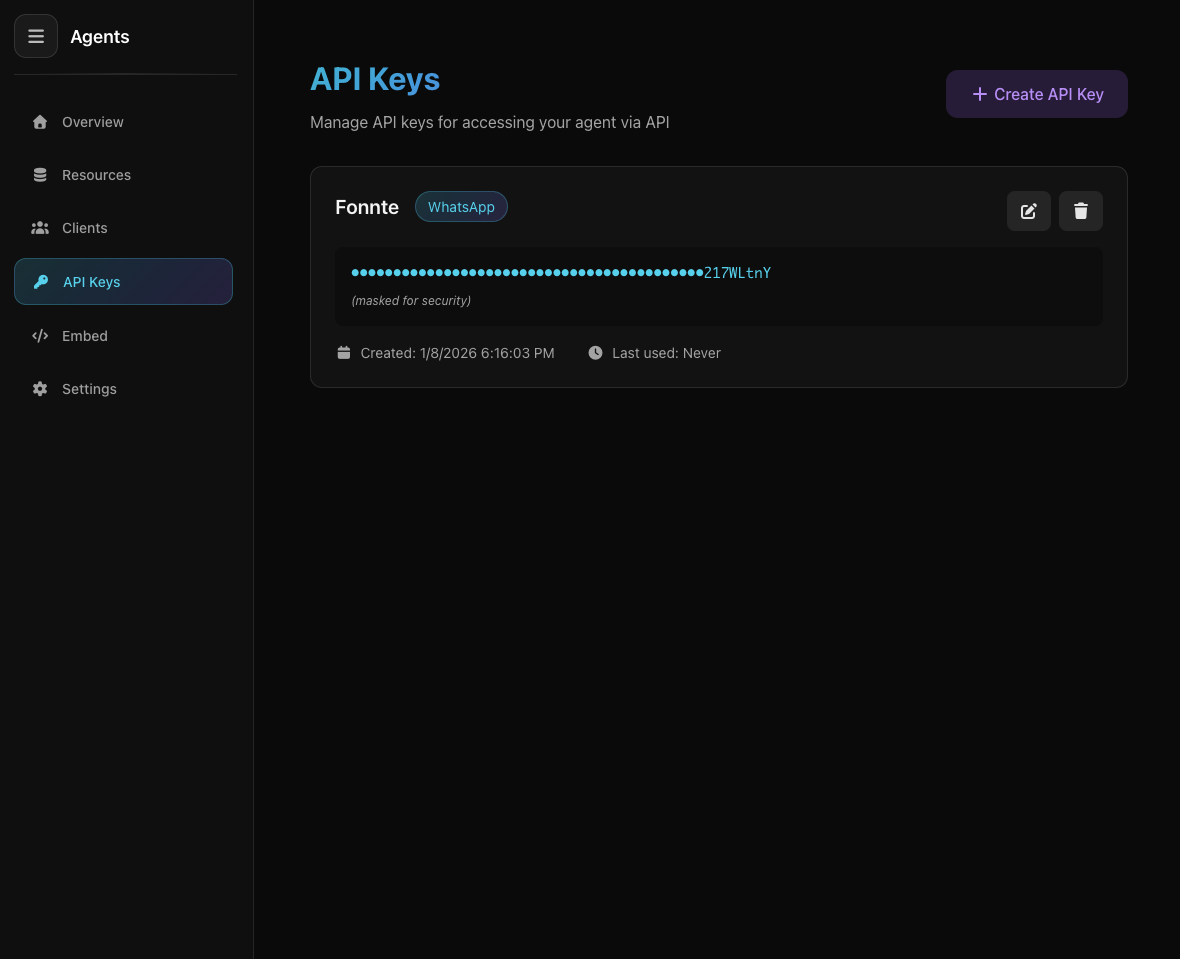Select the people icon for Clients

pyautogui.click(x=40, y=227)
